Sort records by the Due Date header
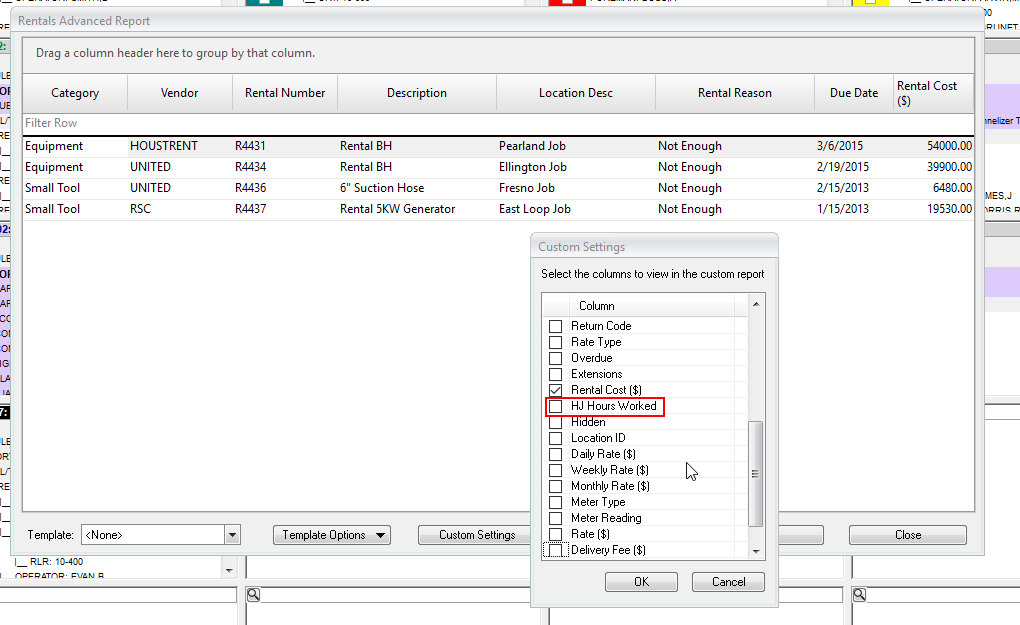The width and height of the screenshot is (1020, 625). pyautogui.click(x=853, y=92)
